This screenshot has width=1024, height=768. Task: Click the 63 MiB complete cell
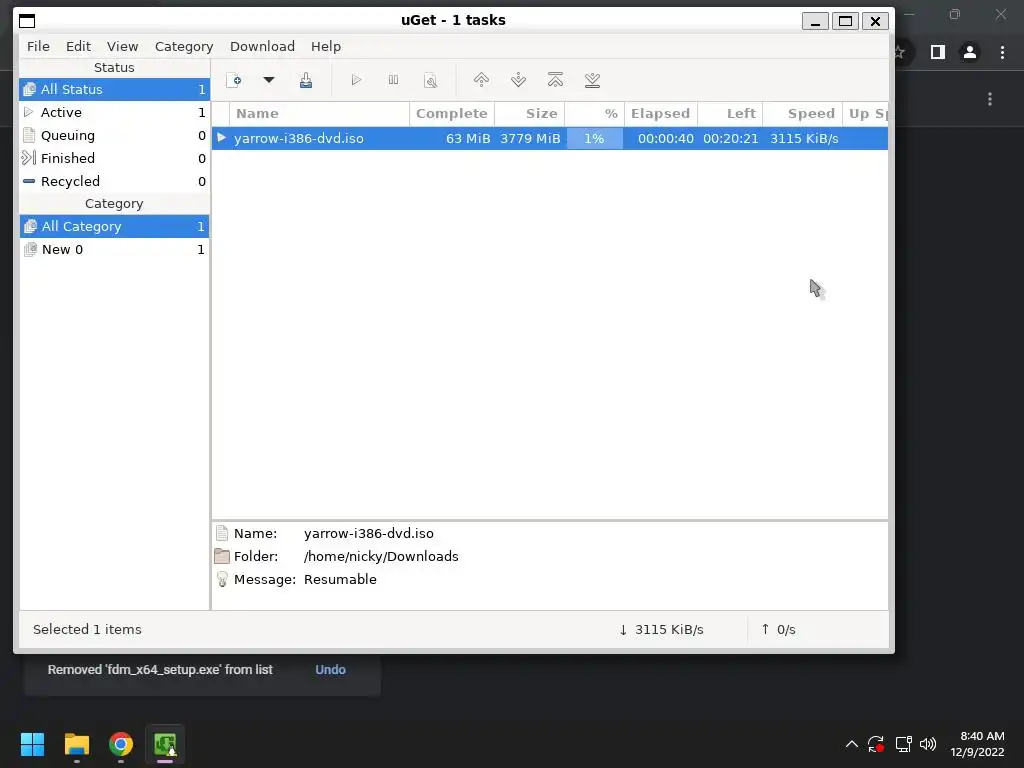468,138
